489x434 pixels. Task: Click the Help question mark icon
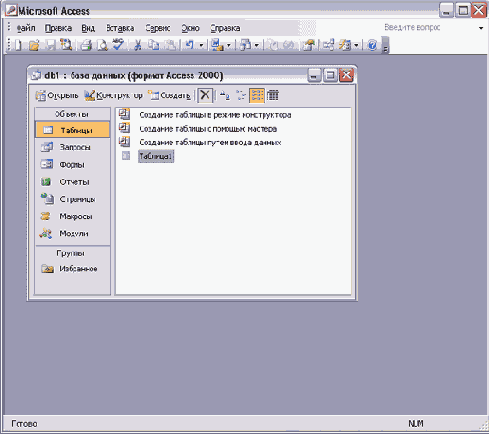pos(372,45)
